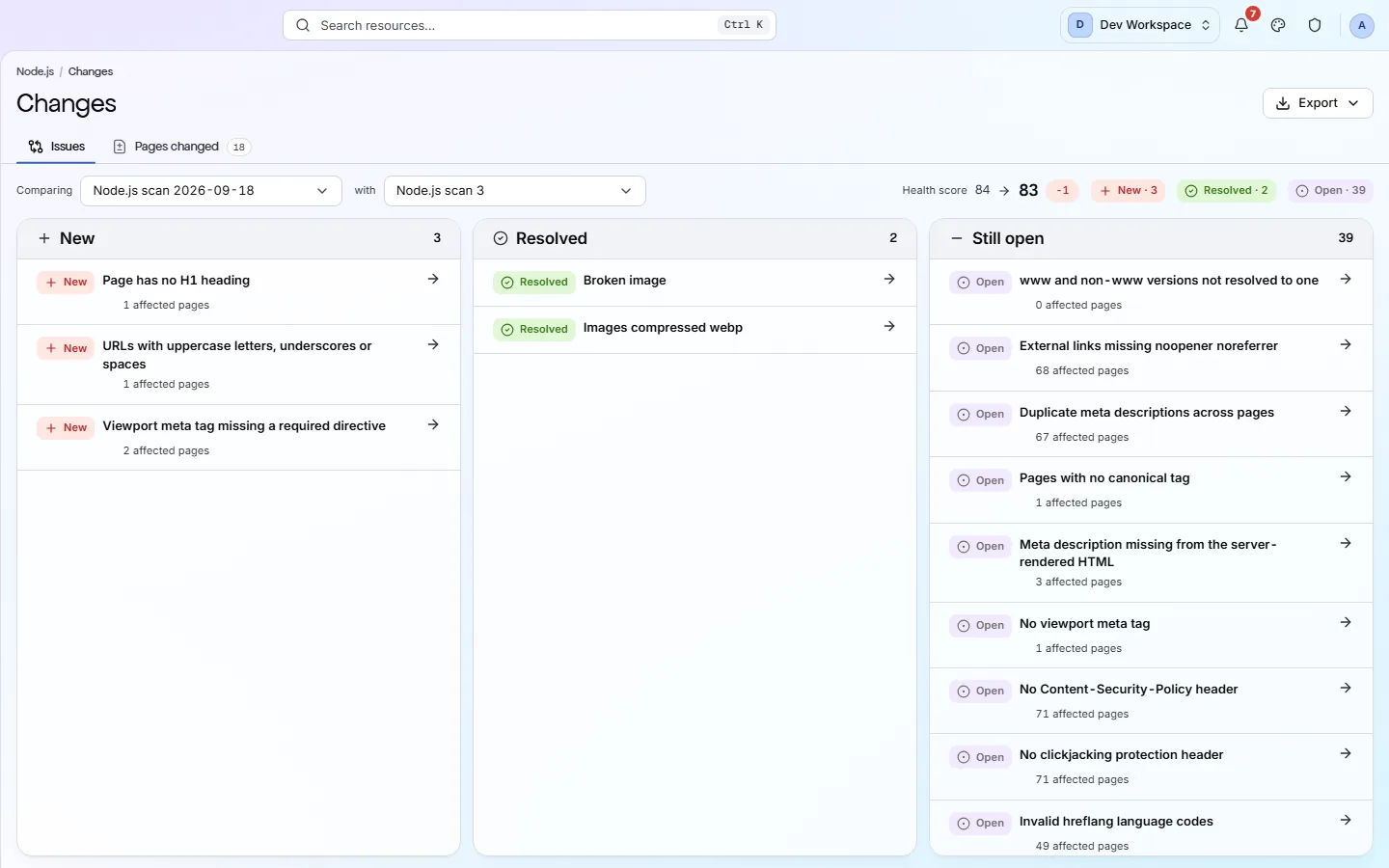Open arrow for No viewport meta tag
This screenshot has width=1389, height=868.
tap(1346, 622)
